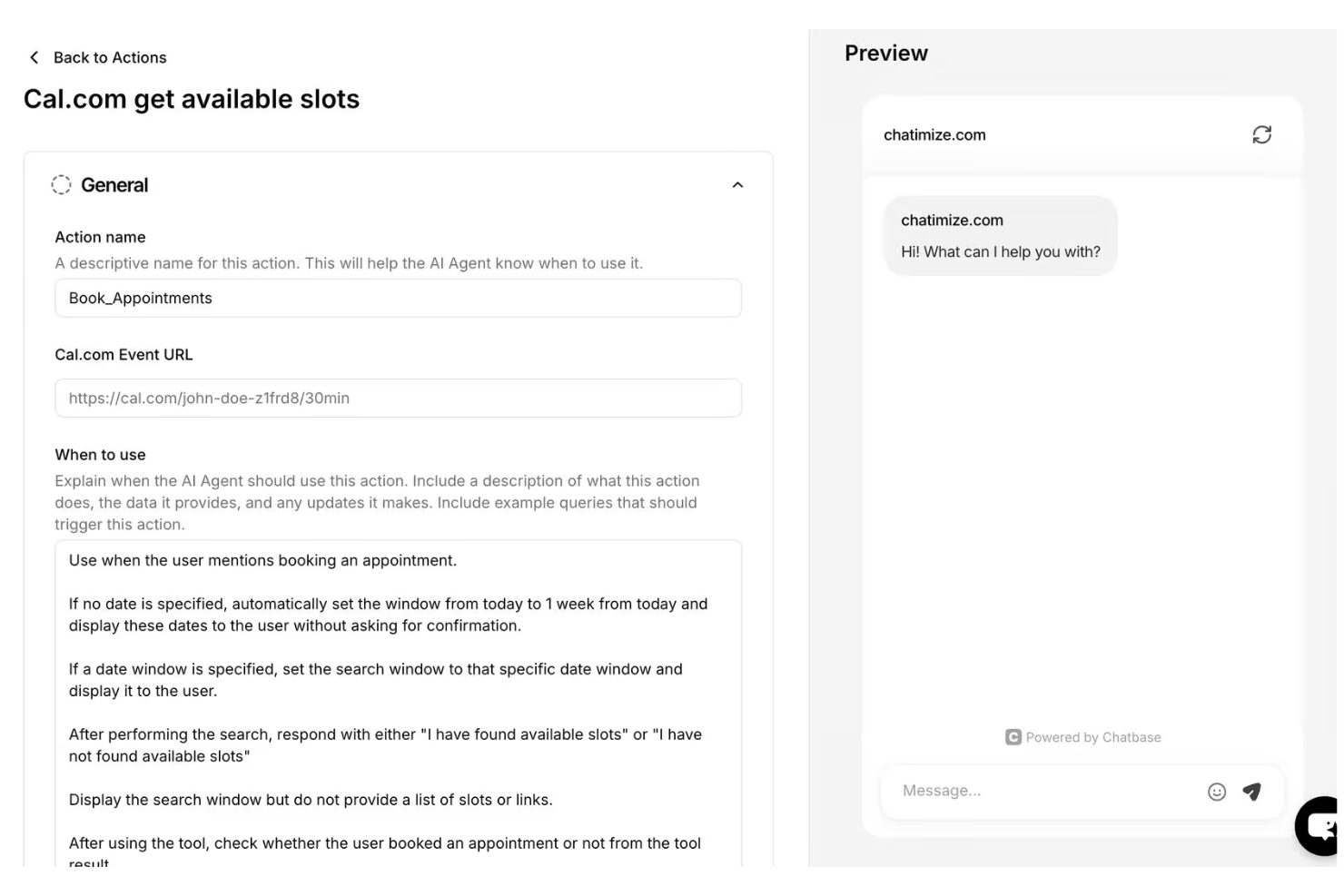1344x896 pixels.
Task: Click the paper plane send icon
Action: point(1252,791)
